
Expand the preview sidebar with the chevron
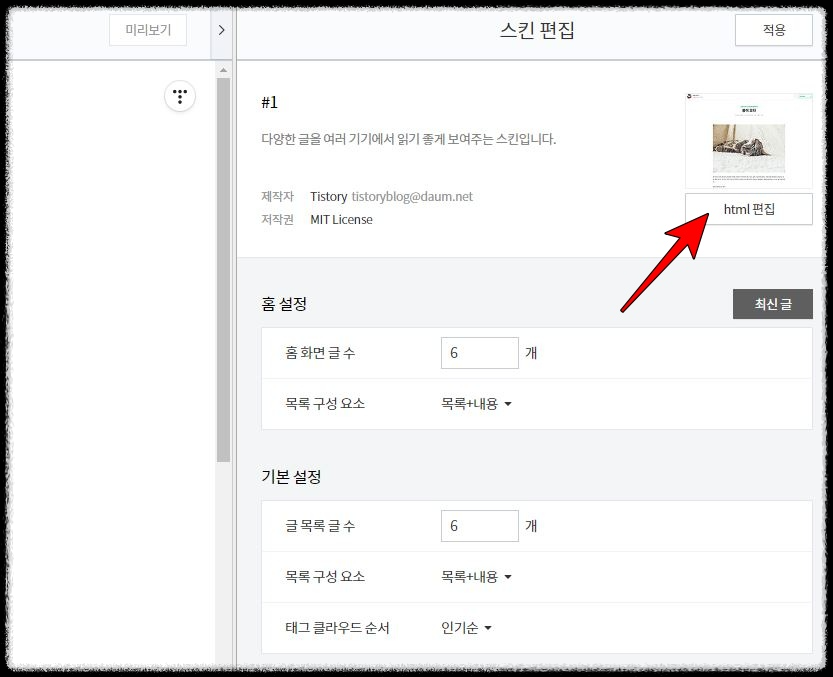[x=221, y=30]
